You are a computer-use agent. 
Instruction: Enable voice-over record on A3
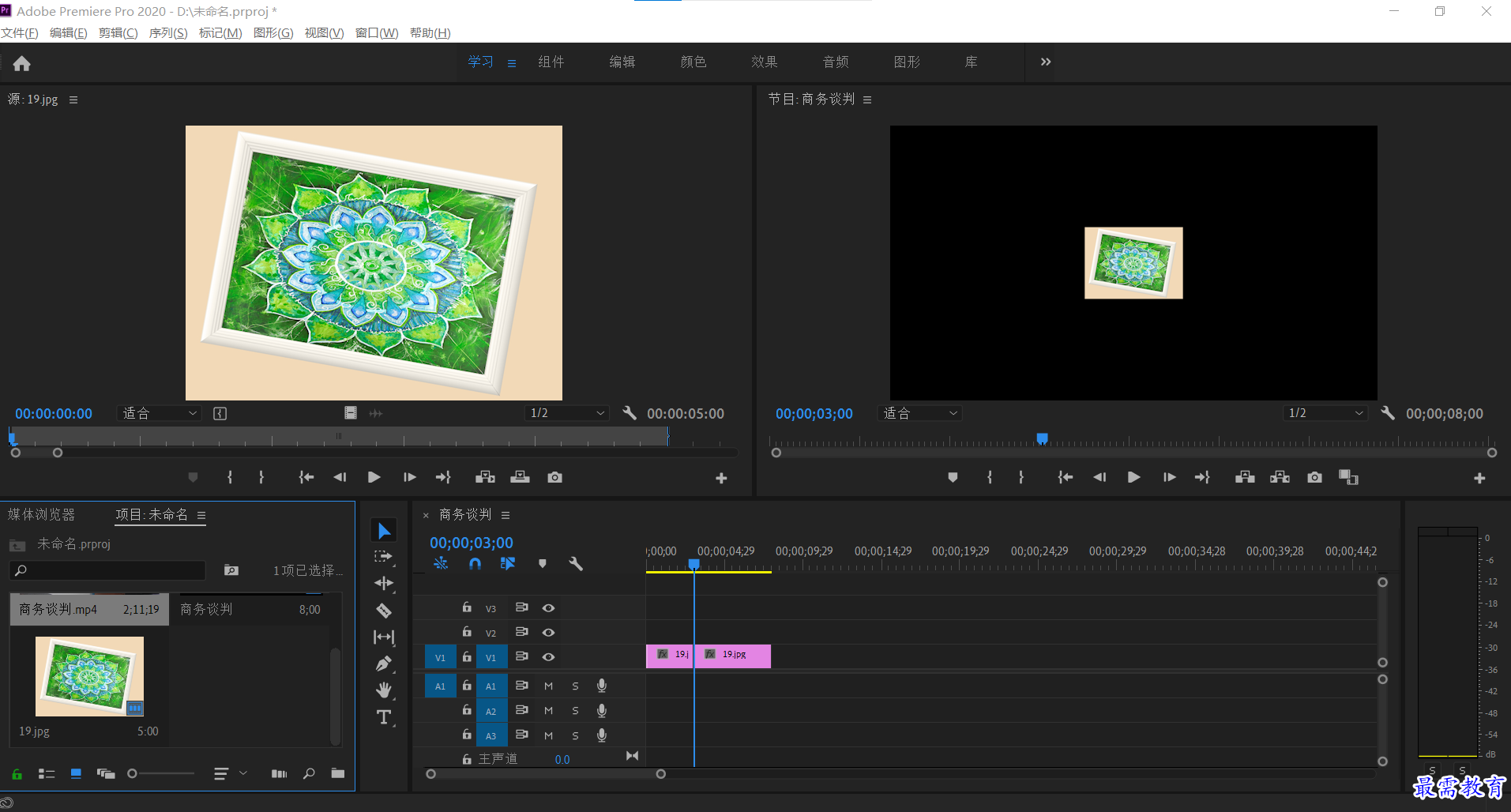[x=602, y=735]
